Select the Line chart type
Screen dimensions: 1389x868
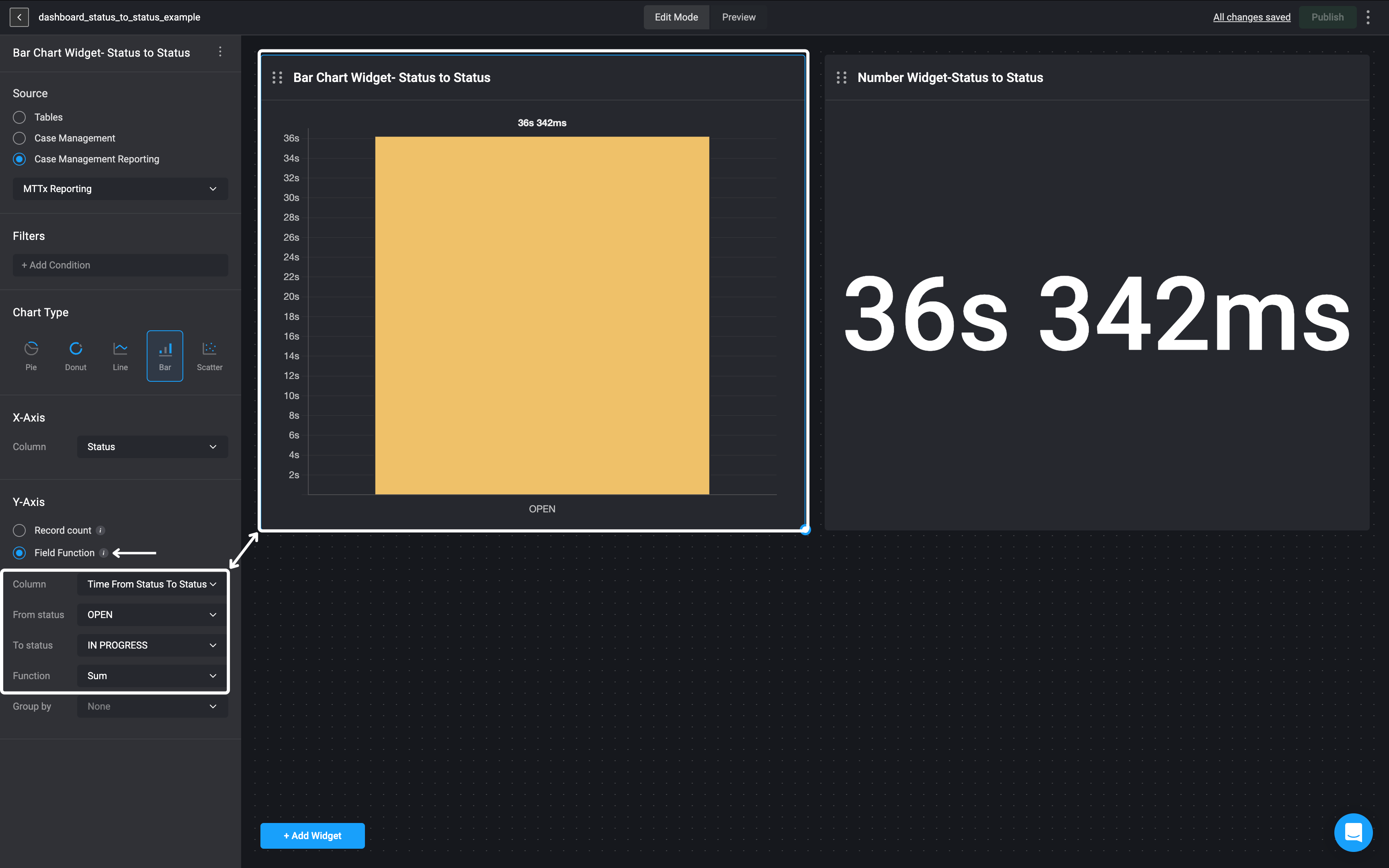(x=121, y=356)
